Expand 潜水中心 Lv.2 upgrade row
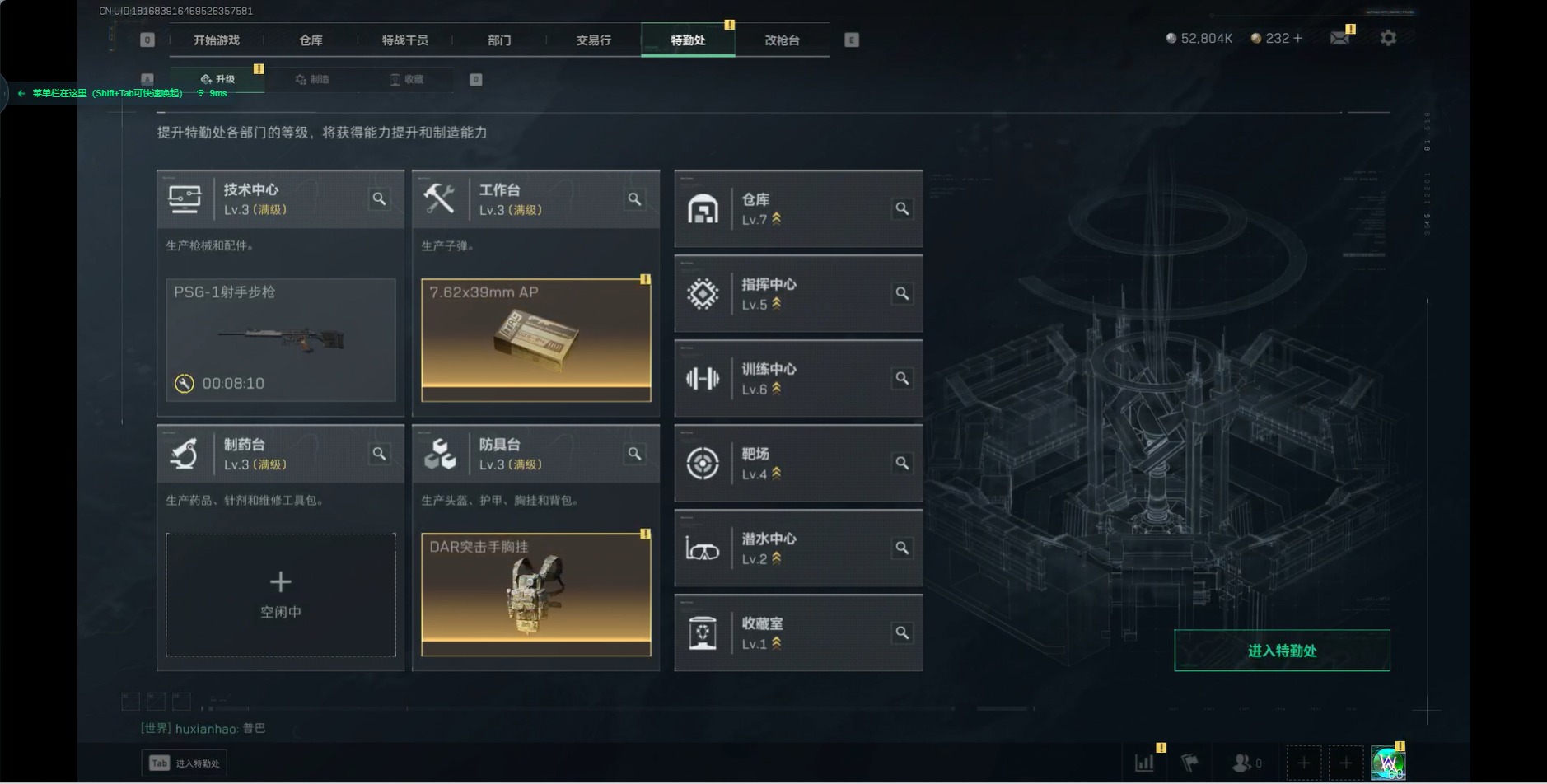Viewport: 1547px width, 784px height. pos(797,548)
